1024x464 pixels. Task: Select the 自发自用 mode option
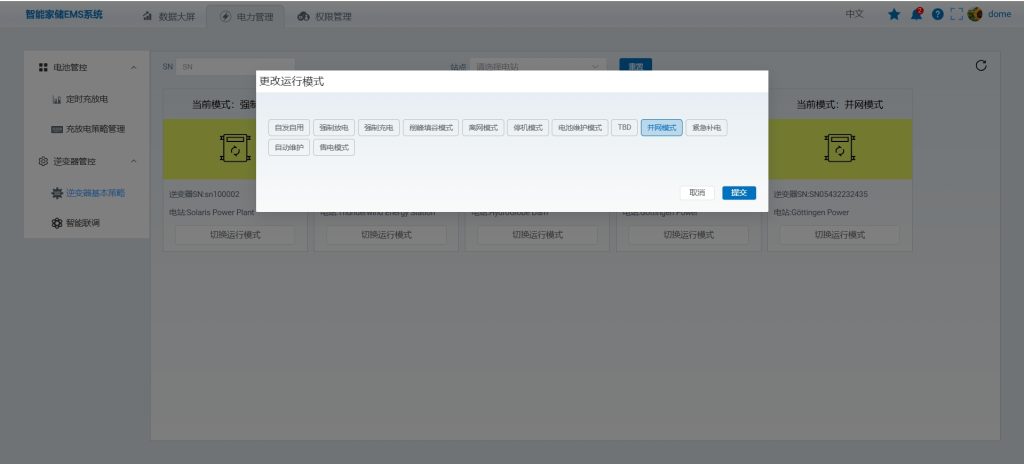[x=289, y=128]
